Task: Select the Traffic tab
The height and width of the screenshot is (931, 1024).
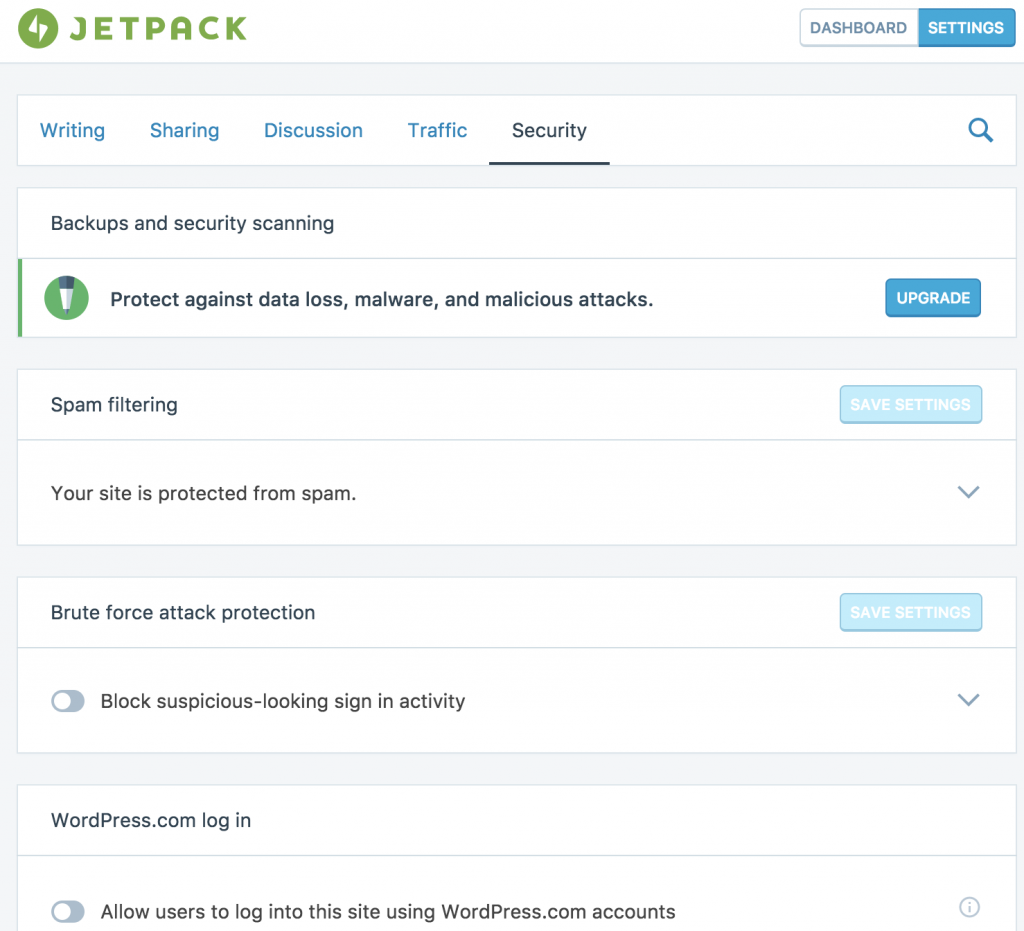Action: point(437,131)
